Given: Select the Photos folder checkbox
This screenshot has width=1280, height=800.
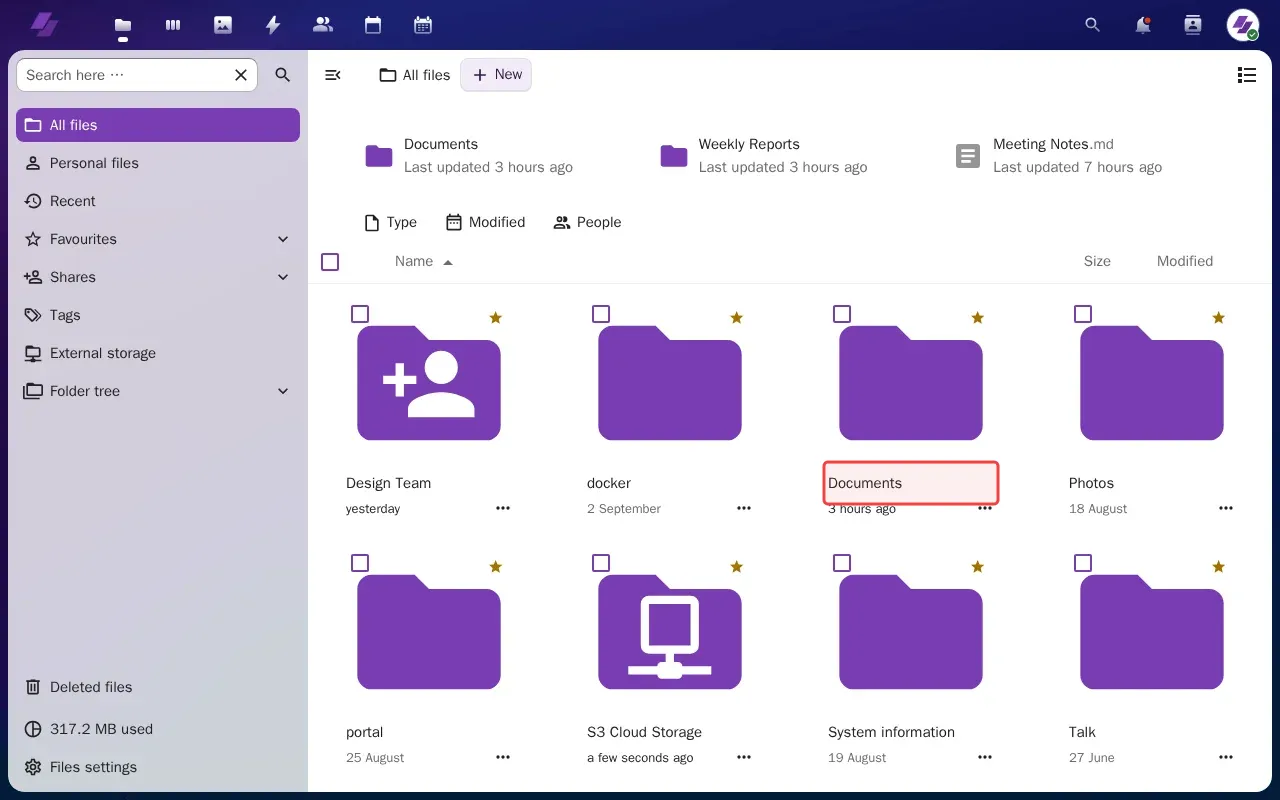Looking at the screenshot, I should (1083, 314).
